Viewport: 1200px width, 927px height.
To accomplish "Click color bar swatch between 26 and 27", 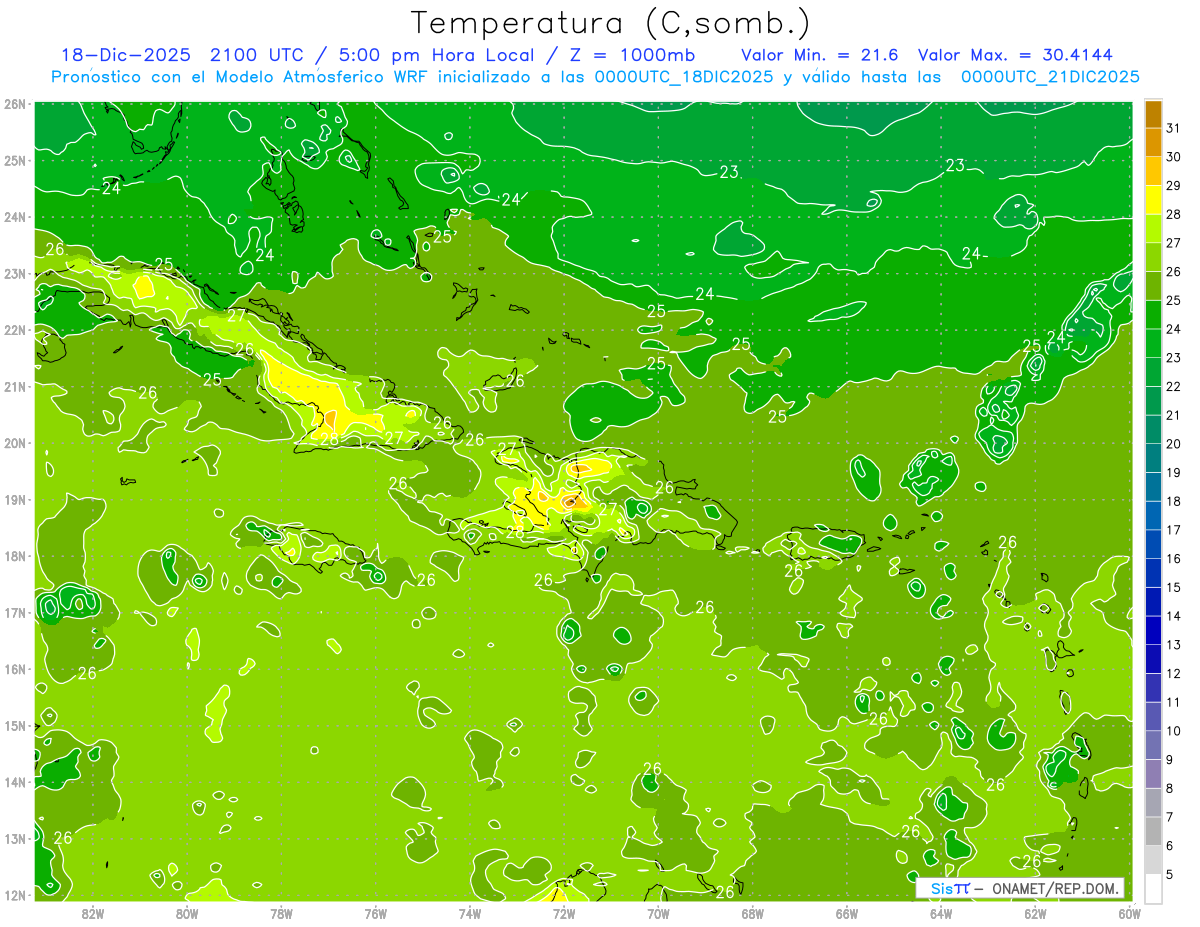I will click(x=1153, y=258).
